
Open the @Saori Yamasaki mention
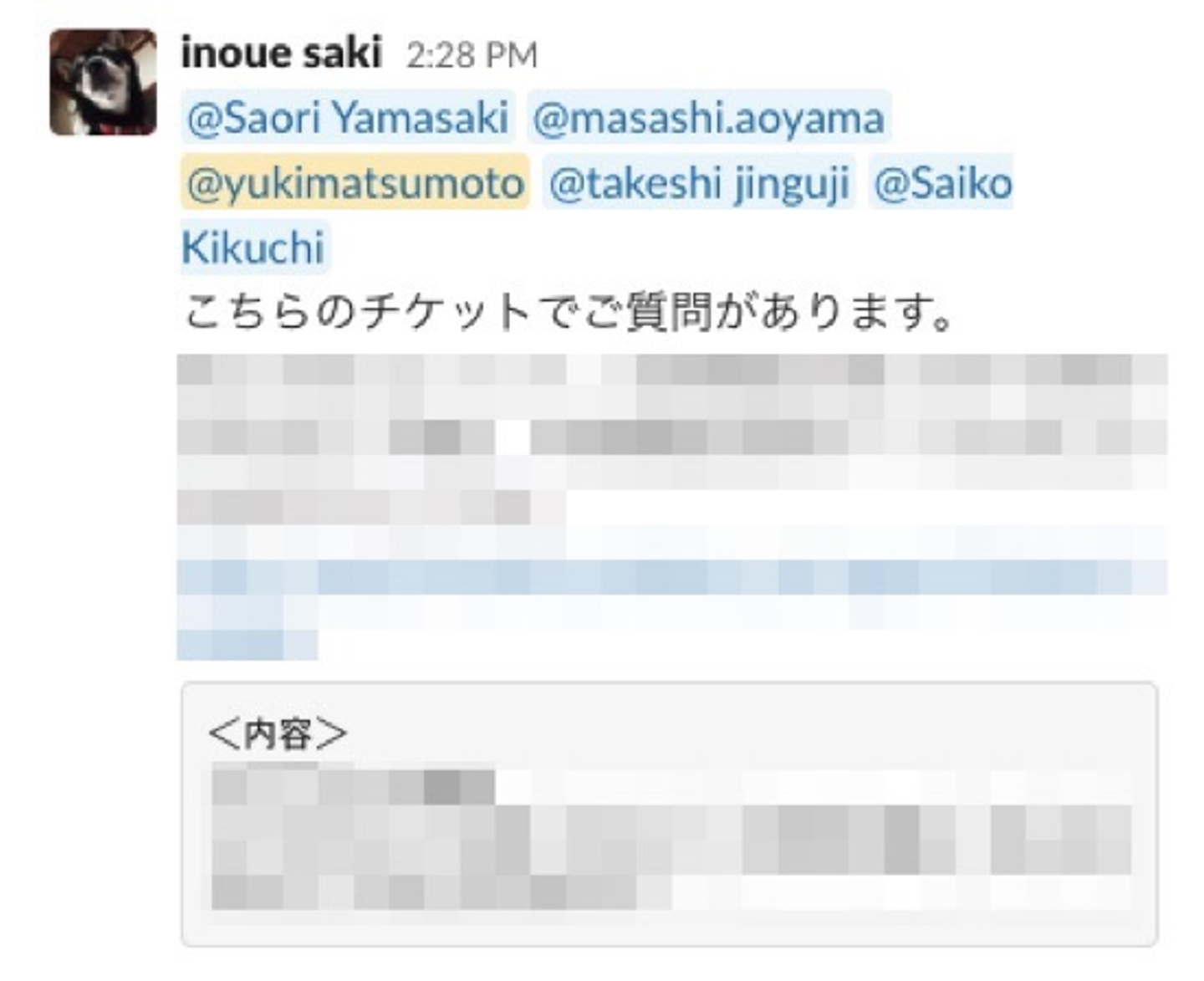click(x=347, y=117)
